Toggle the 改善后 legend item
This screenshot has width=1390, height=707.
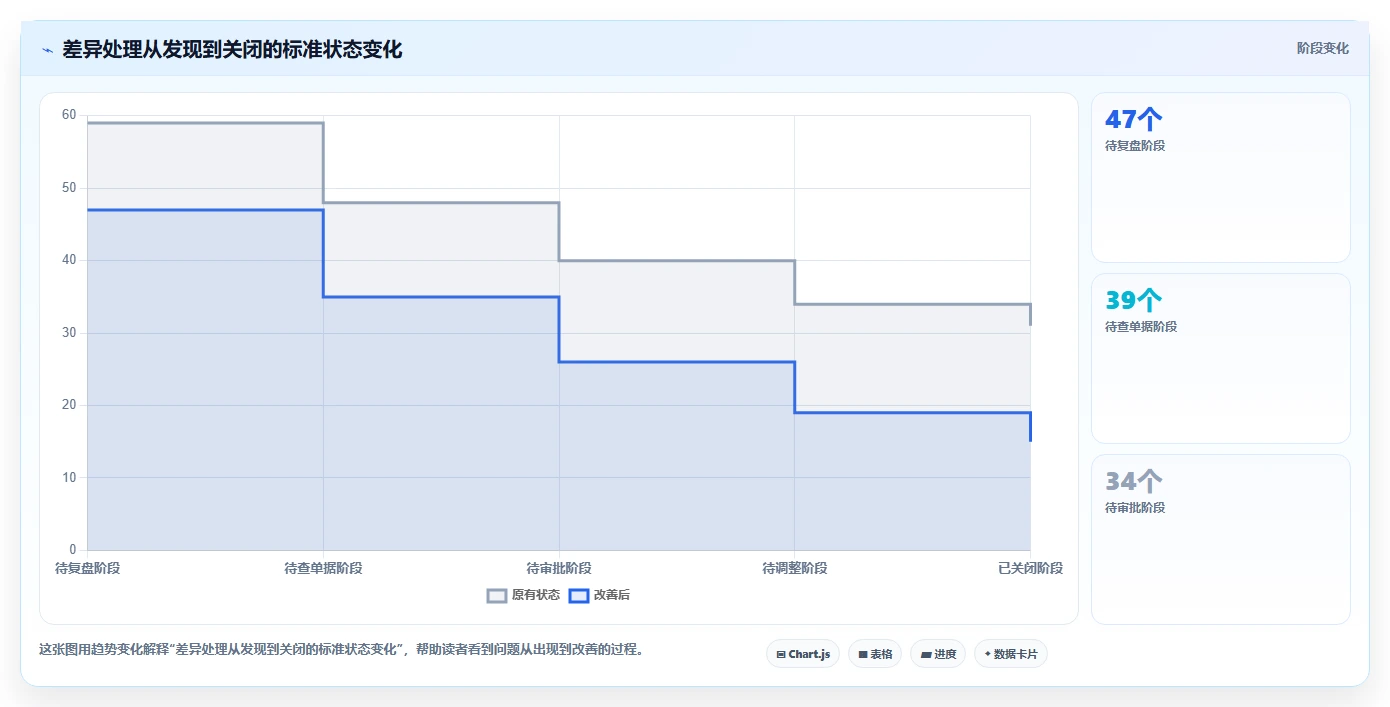[x=600, y=595]
